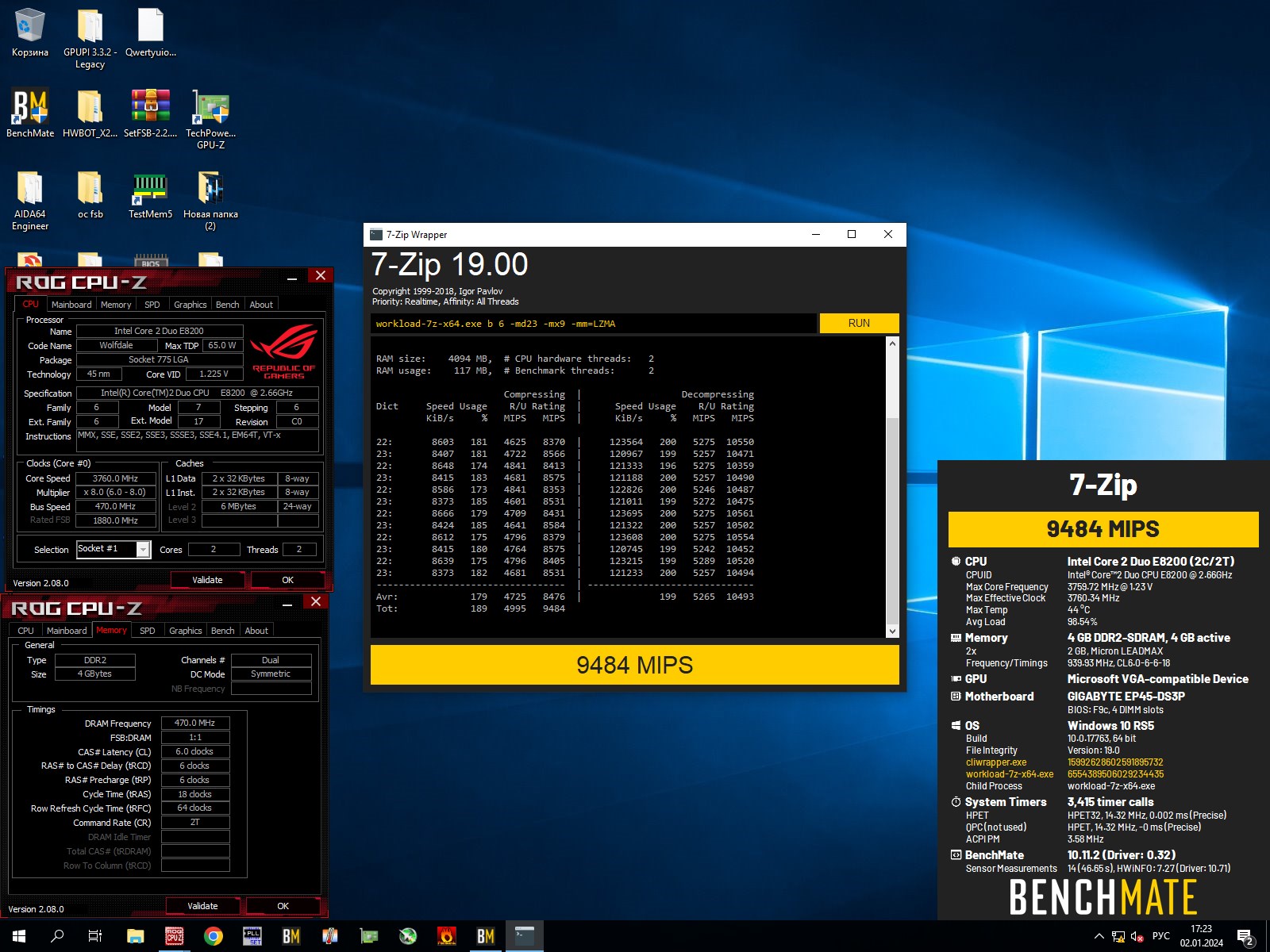Select the Core VID value 1.225 V
Image resolution: width=1270 pixels, height=952 pixels.
214,374
